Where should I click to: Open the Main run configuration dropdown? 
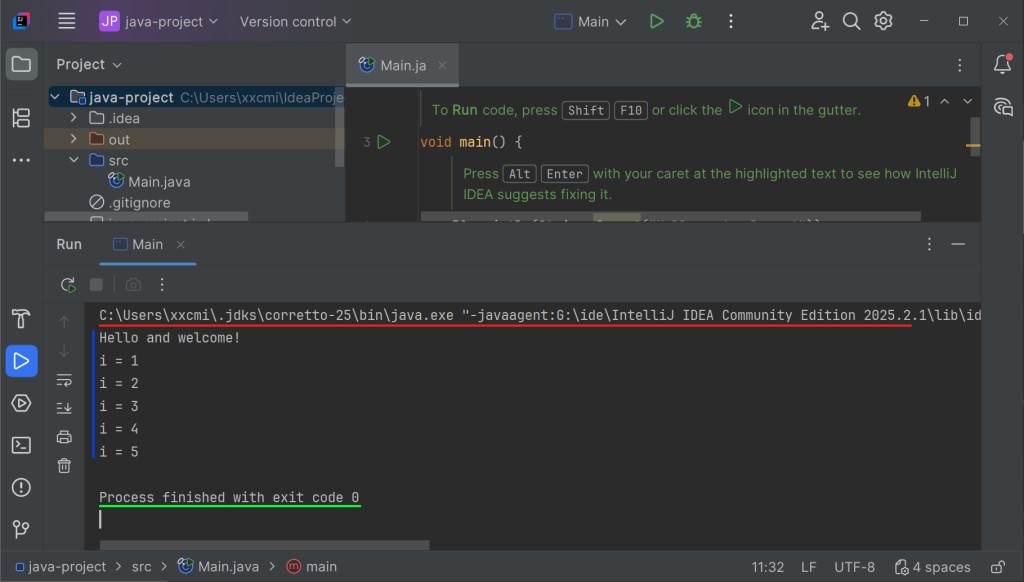tap(591, 21)
